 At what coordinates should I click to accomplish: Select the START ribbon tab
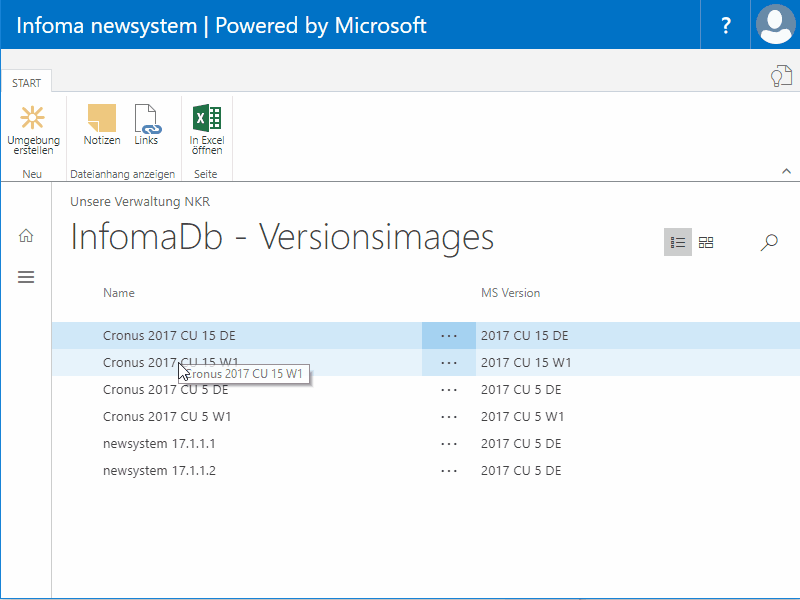pos(27,83)
